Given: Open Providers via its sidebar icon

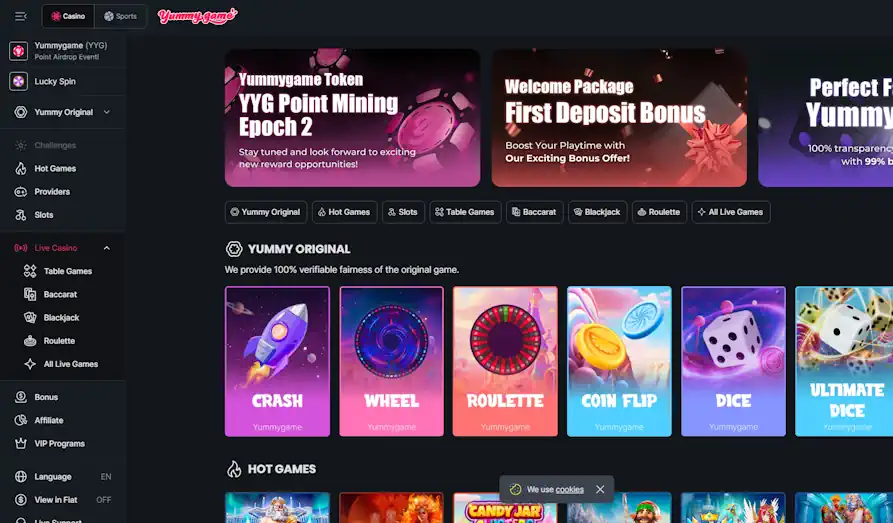Looking at the screenshot, I should point(21,192).
